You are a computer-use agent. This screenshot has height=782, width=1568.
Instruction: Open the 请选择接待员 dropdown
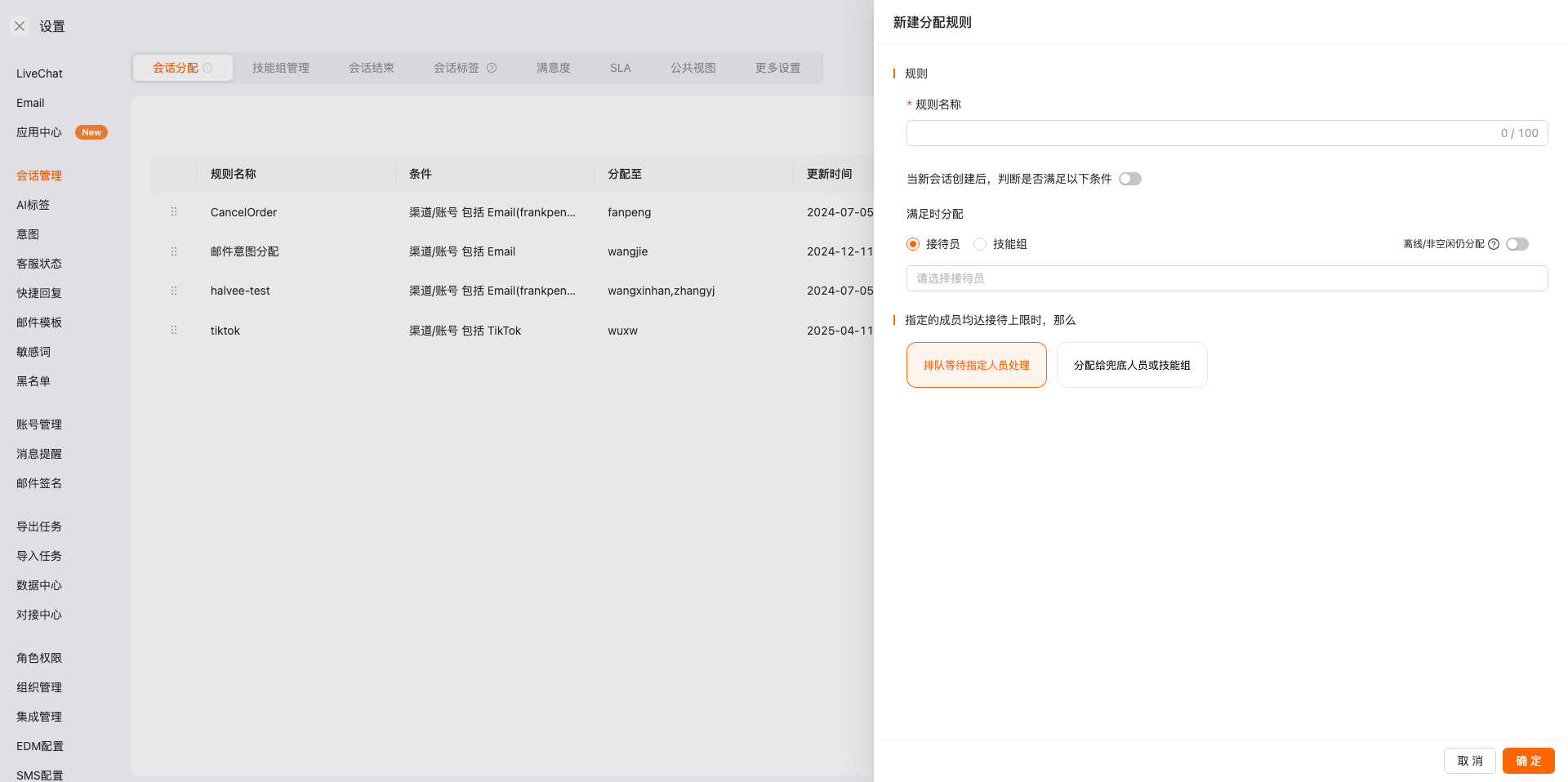[1227, 278]
